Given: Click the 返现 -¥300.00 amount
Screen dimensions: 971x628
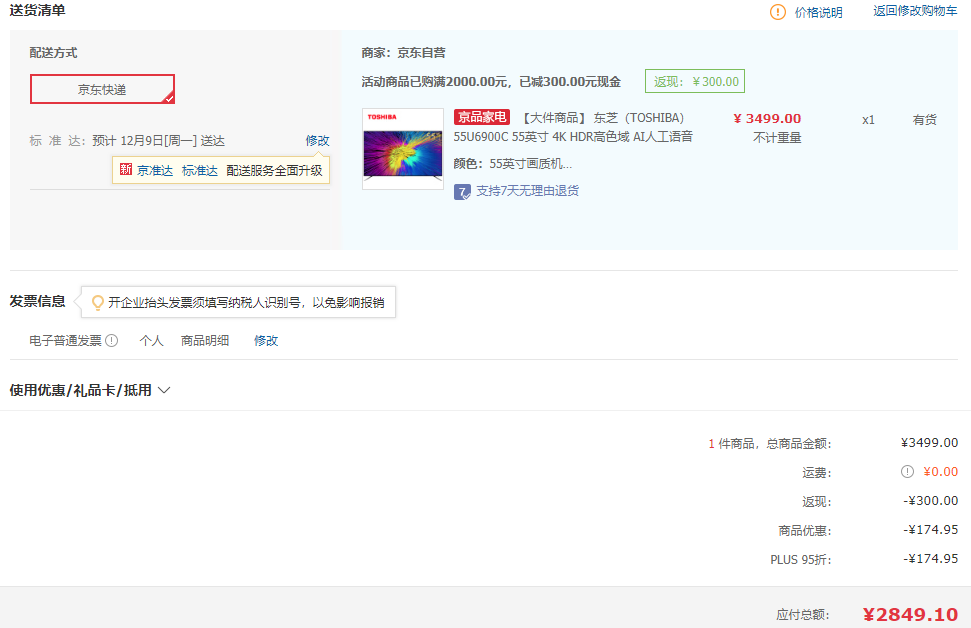Looking at the screenshot, I should coord(930,500).
